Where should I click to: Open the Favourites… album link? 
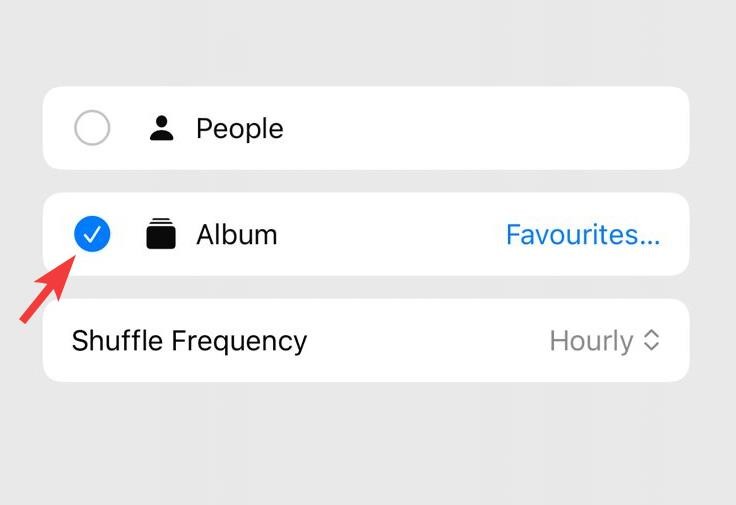tap(582, 235)
